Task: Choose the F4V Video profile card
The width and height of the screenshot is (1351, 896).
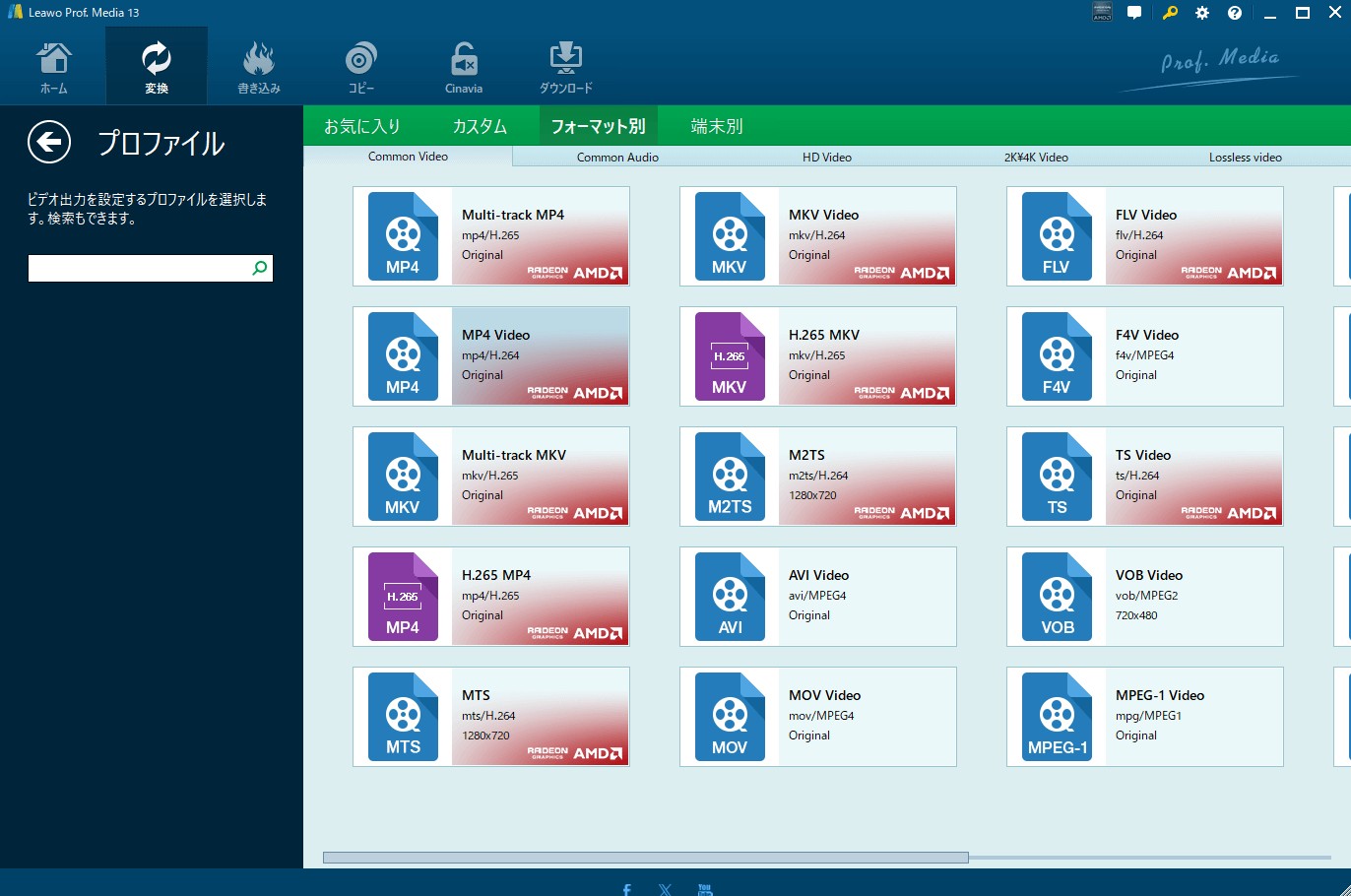Action: pos(1145,356)
